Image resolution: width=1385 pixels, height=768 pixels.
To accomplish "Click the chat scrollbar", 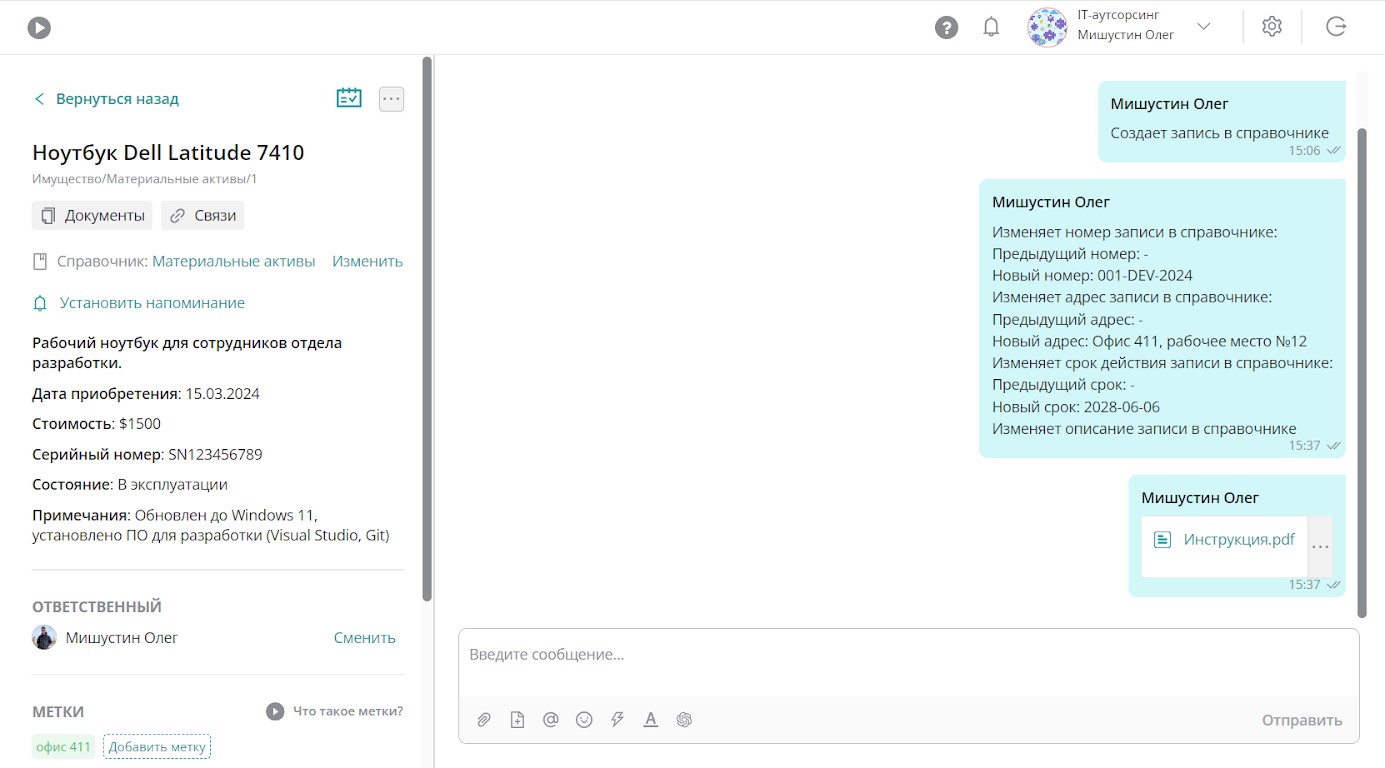I will pos(1361,372).
